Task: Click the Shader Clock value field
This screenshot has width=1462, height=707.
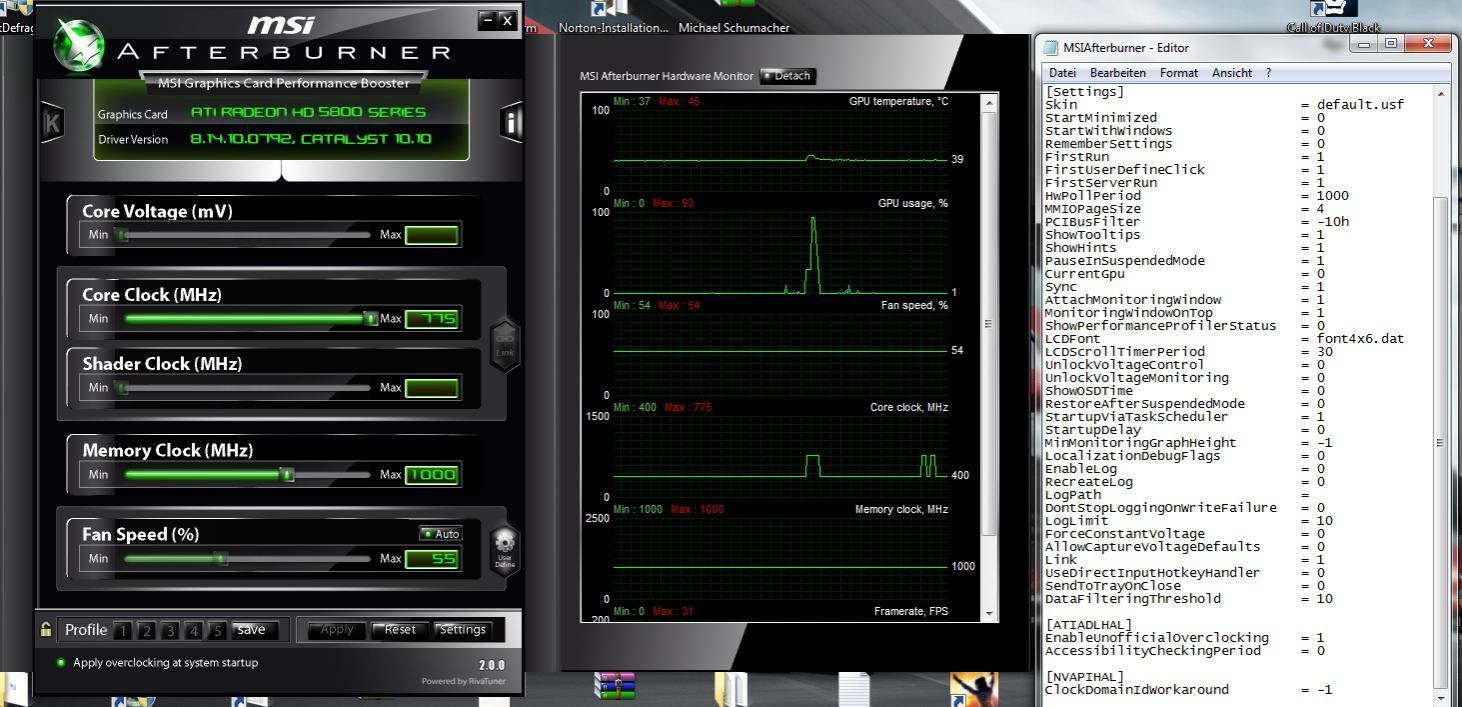Action: [x=432, y=388]
